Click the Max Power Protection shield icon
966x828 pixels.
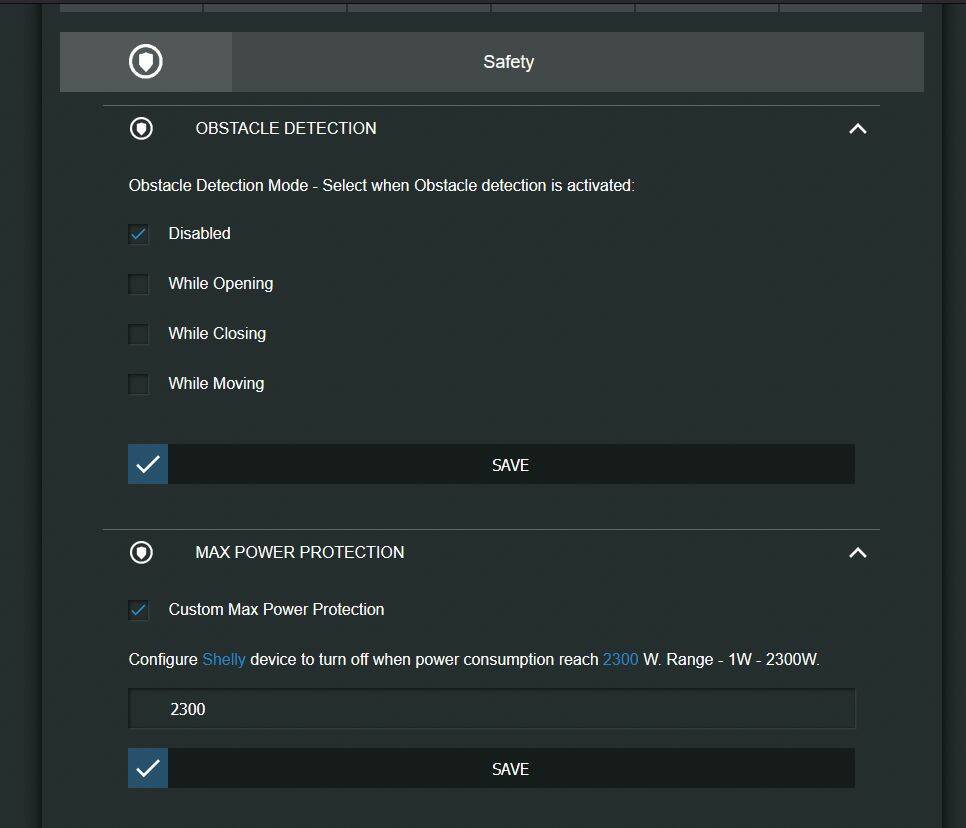(x=141, y=552)
